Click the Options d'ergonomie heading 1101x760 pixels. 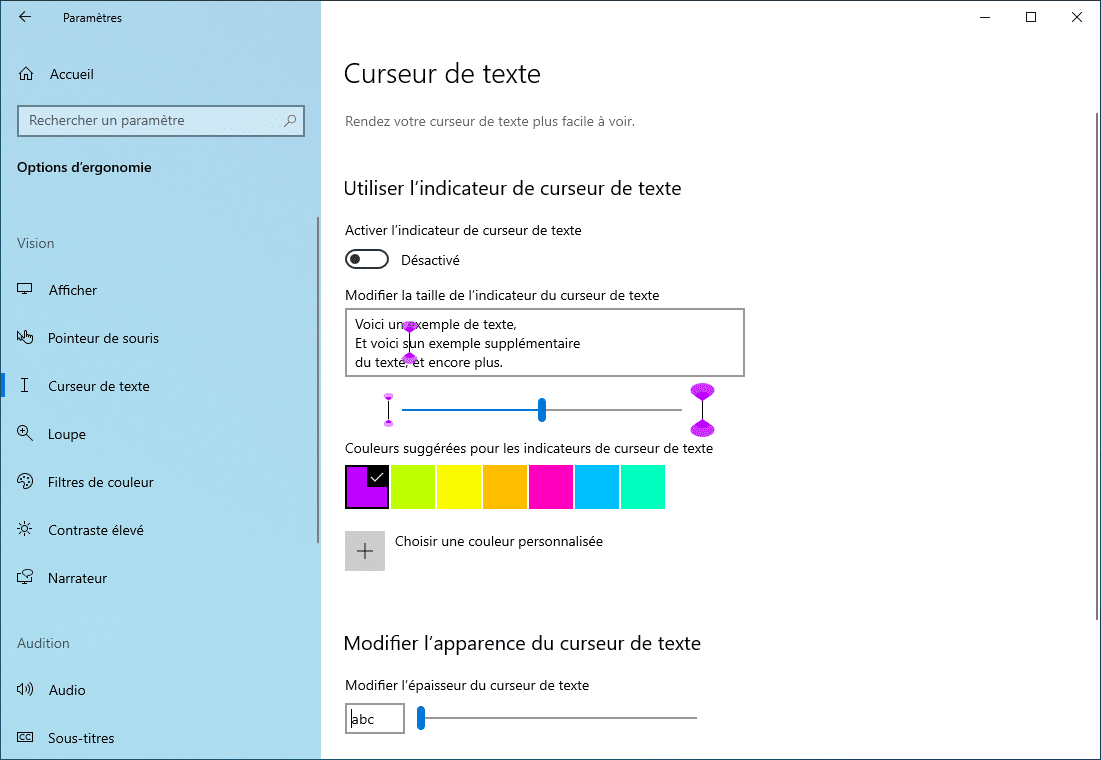[84, 167]
